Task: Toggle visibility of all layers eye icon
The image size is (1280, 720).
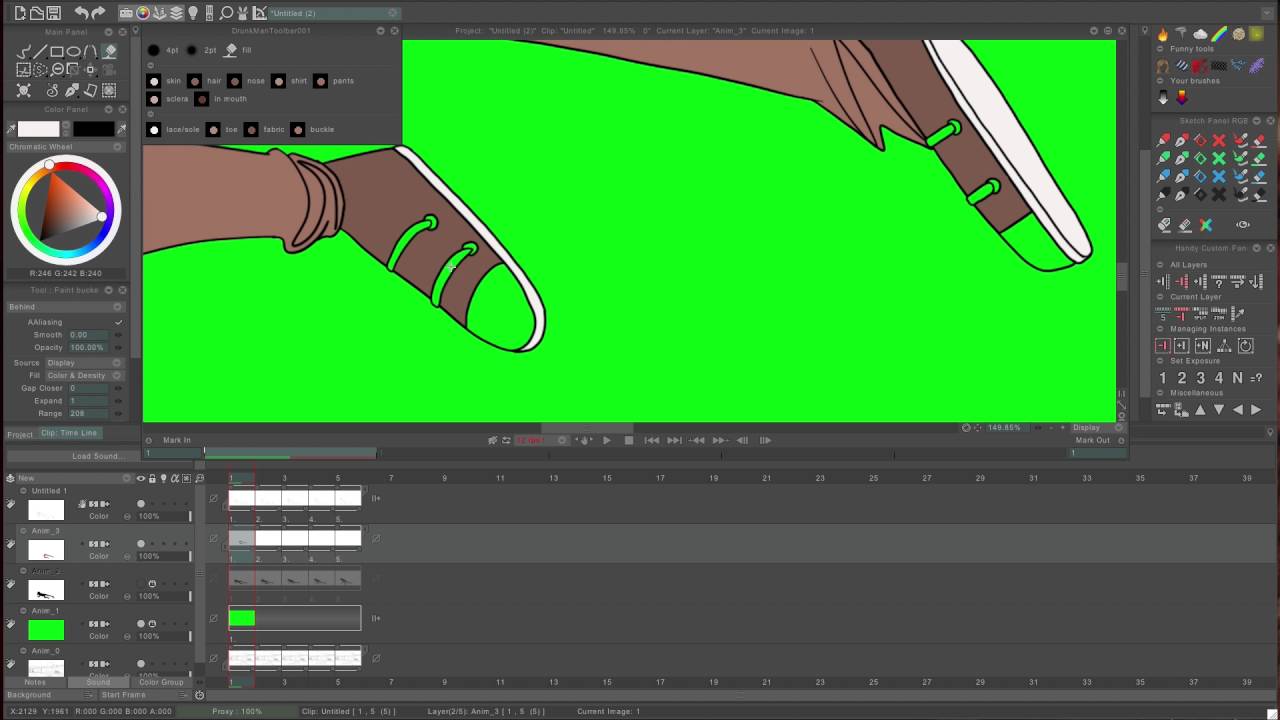Action: coord(140,478)
